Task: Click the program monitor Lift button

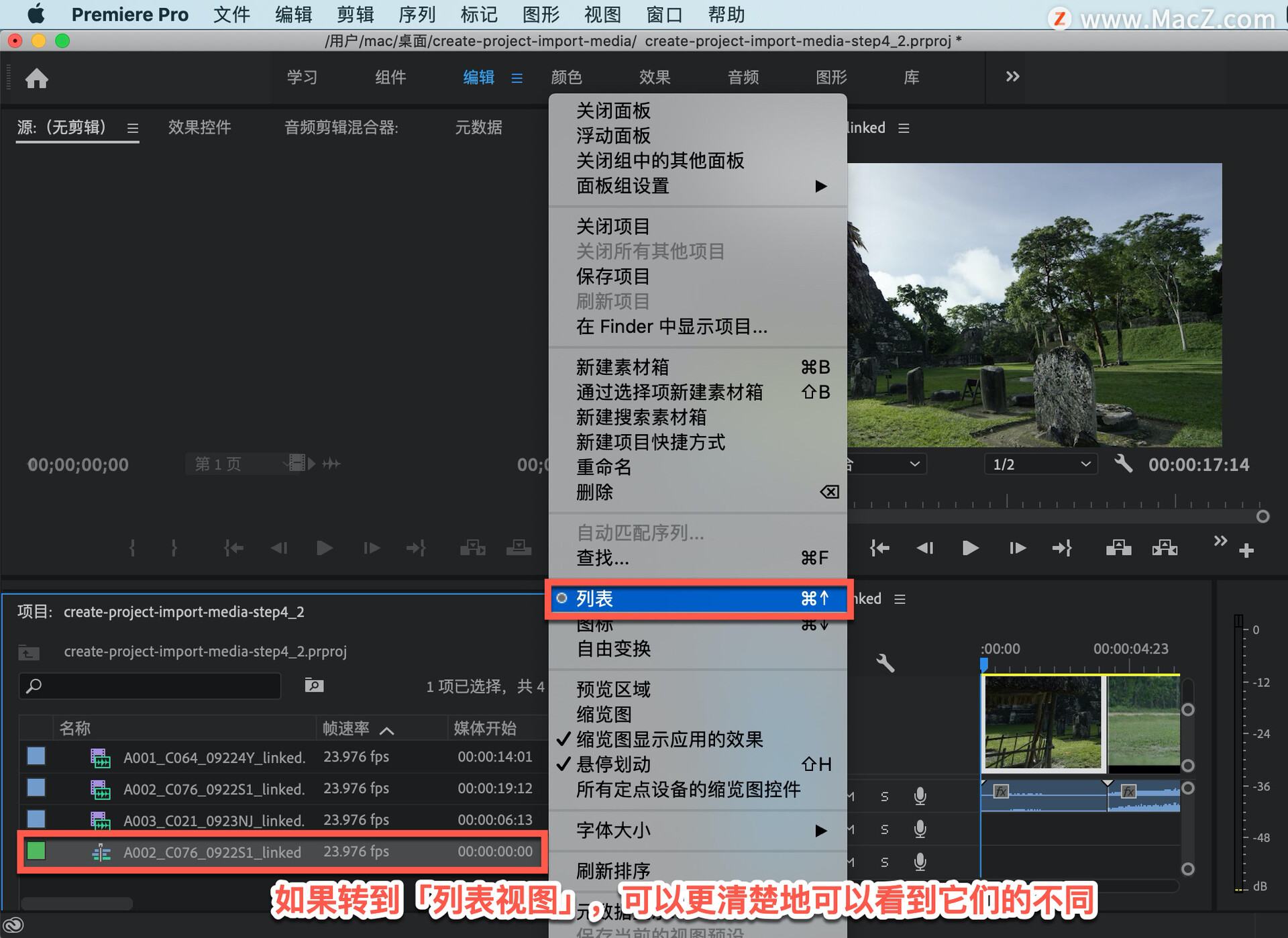Action: 1118,548
